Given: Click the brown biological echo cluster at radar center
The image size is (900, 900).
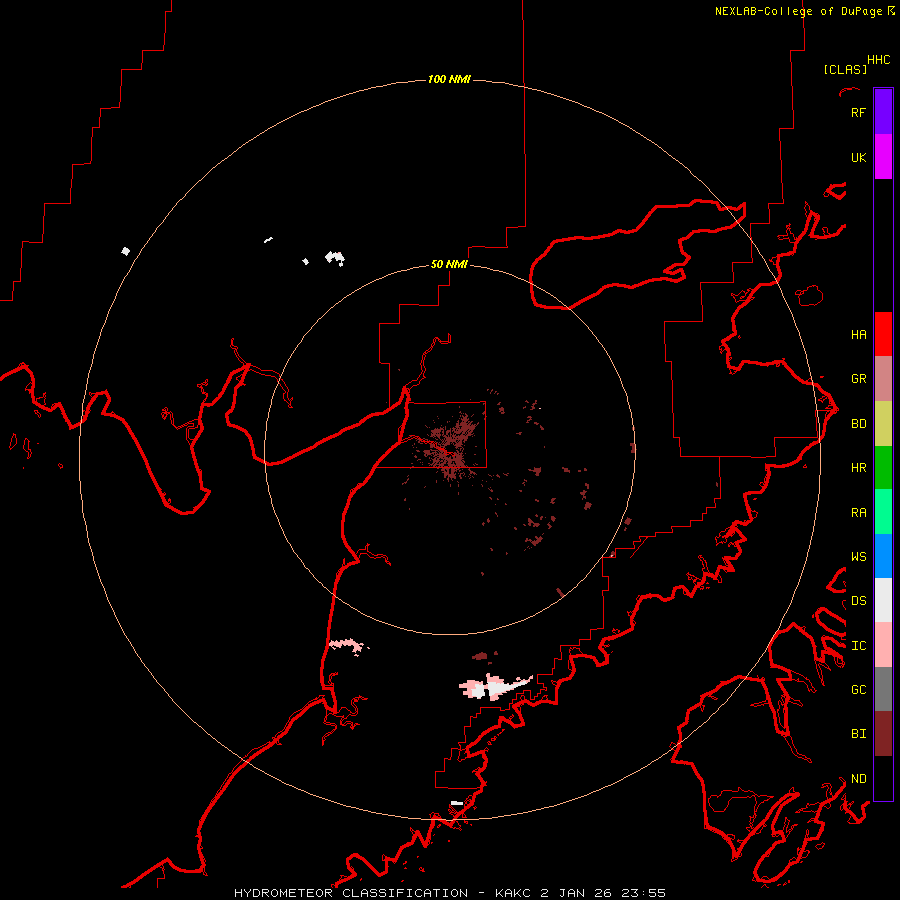Looking at the screenshot, I should point(453,447).
